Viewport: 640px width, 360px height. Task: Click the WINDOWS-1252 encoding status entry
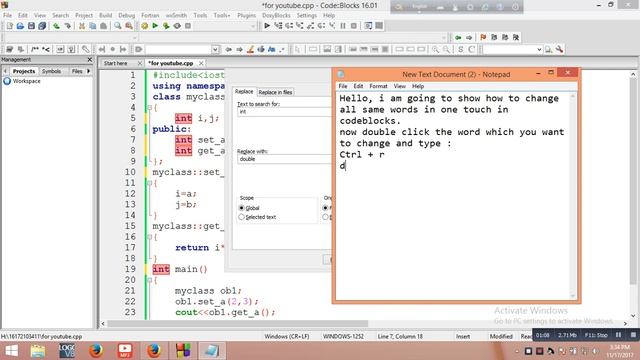(343, 336)
